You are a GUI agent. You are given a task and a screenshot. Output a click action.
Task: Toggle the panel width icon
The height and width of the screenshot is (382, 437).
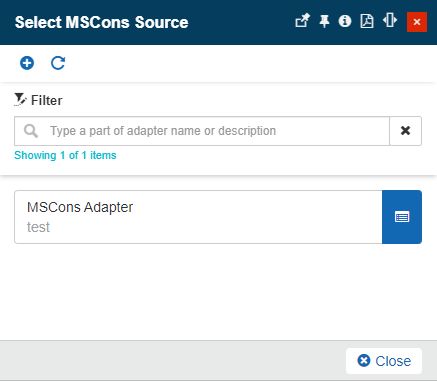tap(390, 21)
